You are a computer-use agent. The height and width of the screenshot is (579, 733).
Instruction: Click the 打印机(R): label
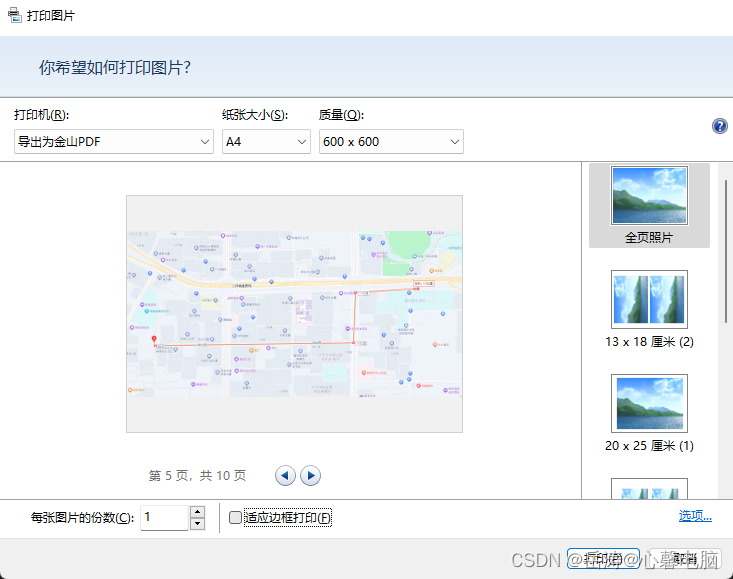(42, 115)
